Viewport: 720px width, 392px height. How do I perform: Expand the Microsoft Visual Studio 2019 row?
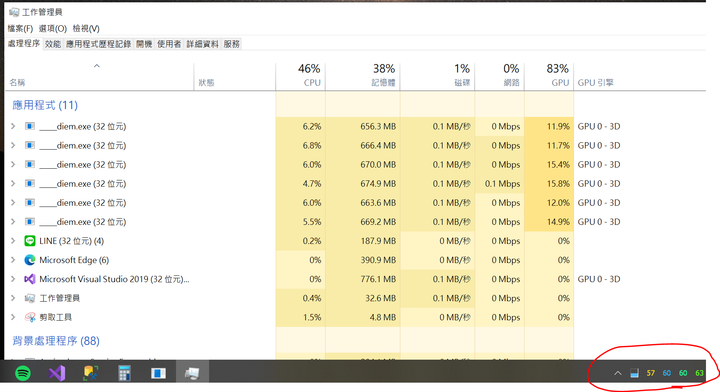click(13, 279)
